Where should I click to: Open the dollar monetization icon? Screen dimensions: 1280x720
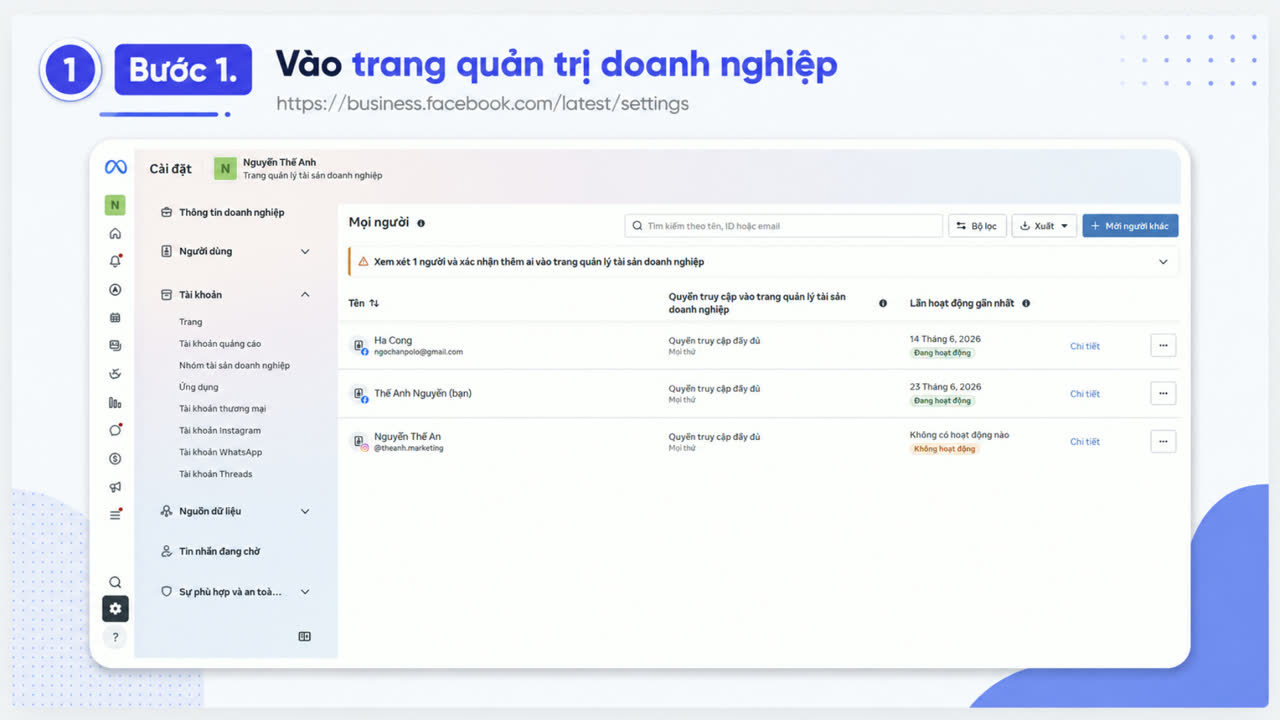tap(115, 459)
